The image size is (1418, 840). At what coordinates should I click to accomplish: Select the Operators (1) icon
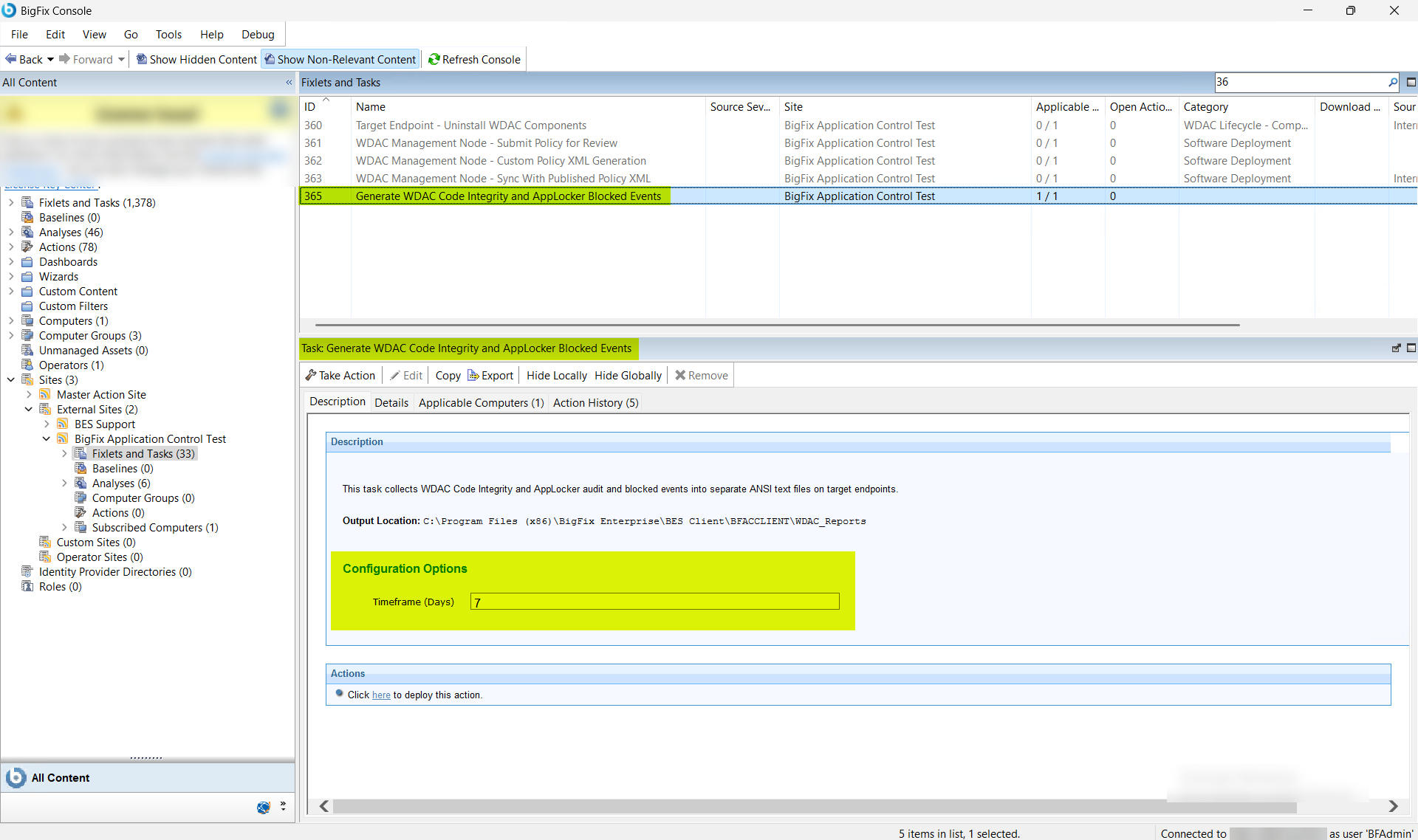(x=27, y=365)
